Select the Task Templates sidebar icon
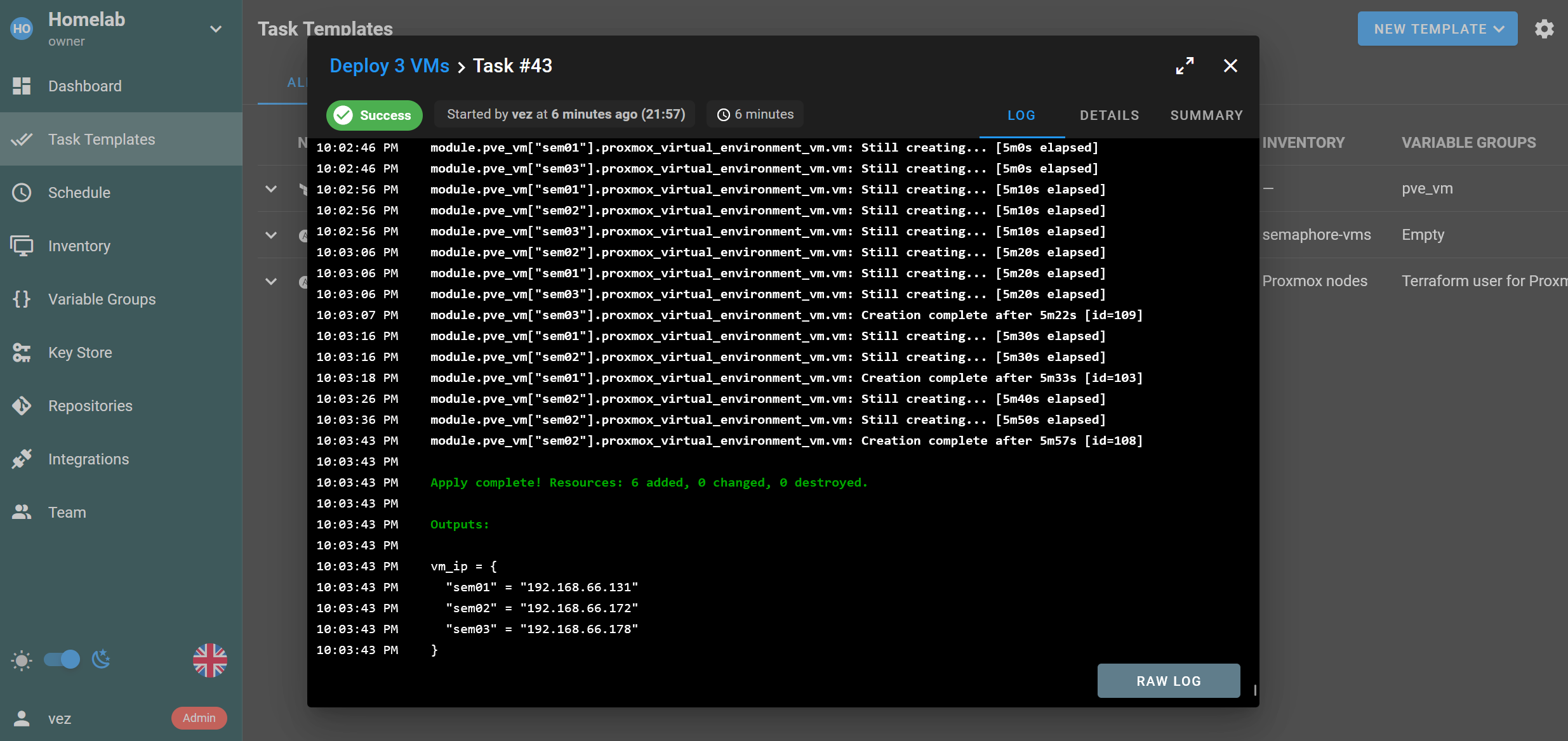Viewport: 1568px width, 741px height. (22, 139)
